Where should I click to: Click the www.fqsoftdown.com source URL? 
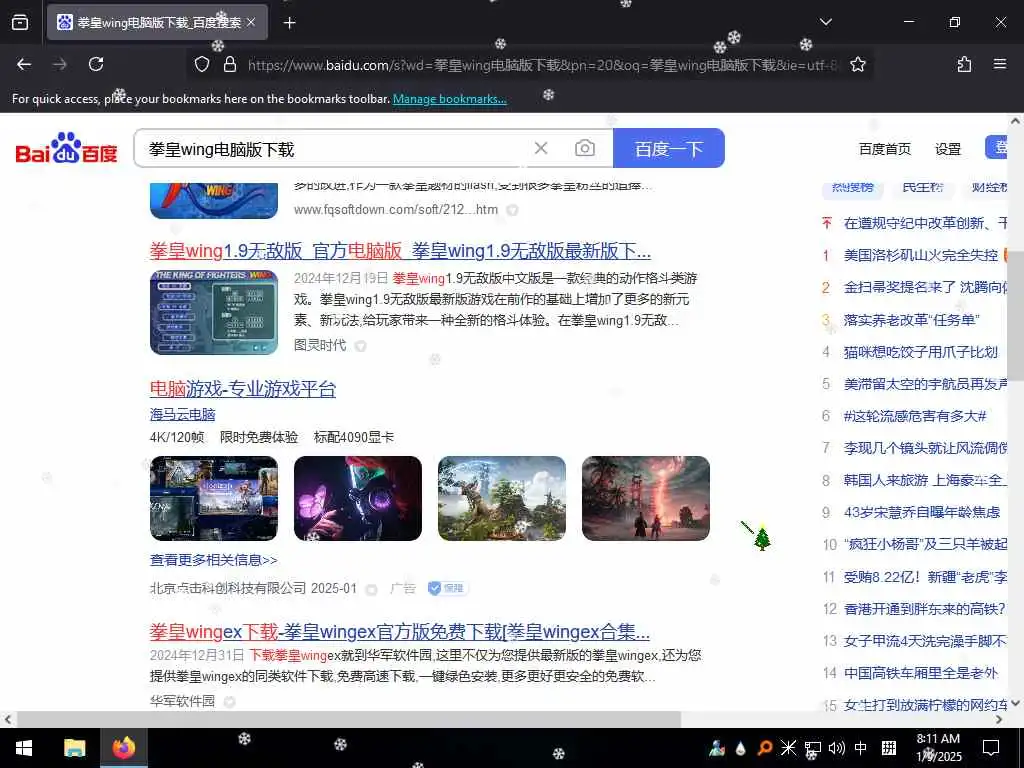coord(396,210)
